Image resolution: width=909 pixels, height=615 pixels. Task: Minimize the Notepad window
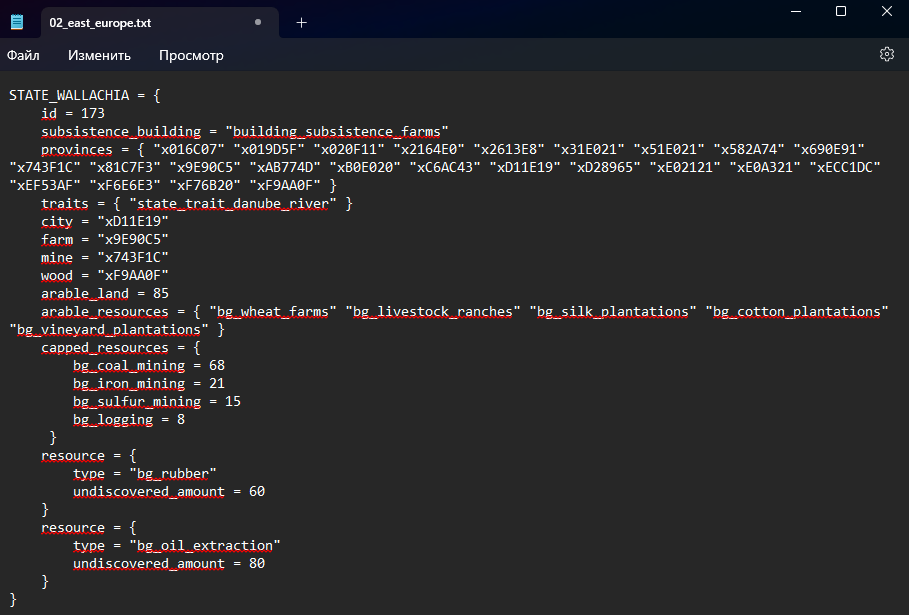click(x=795, y=11)
